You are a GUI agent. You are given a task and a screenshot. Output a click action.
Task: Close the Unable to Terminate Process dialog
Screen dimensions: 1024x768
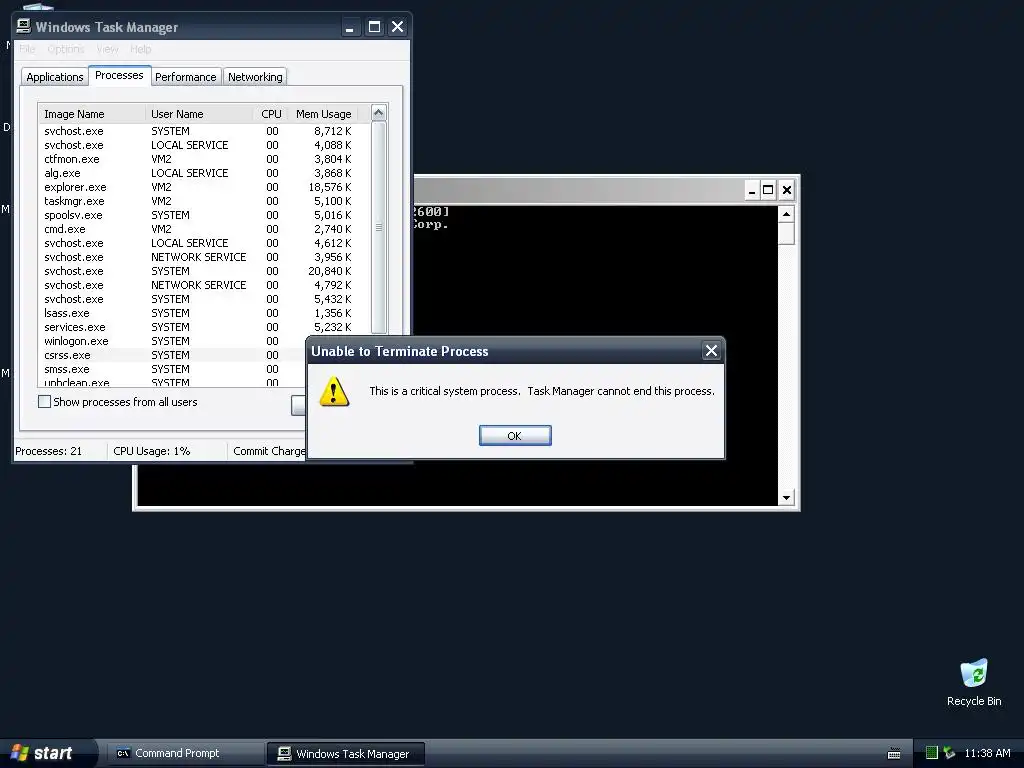[711, 351]
